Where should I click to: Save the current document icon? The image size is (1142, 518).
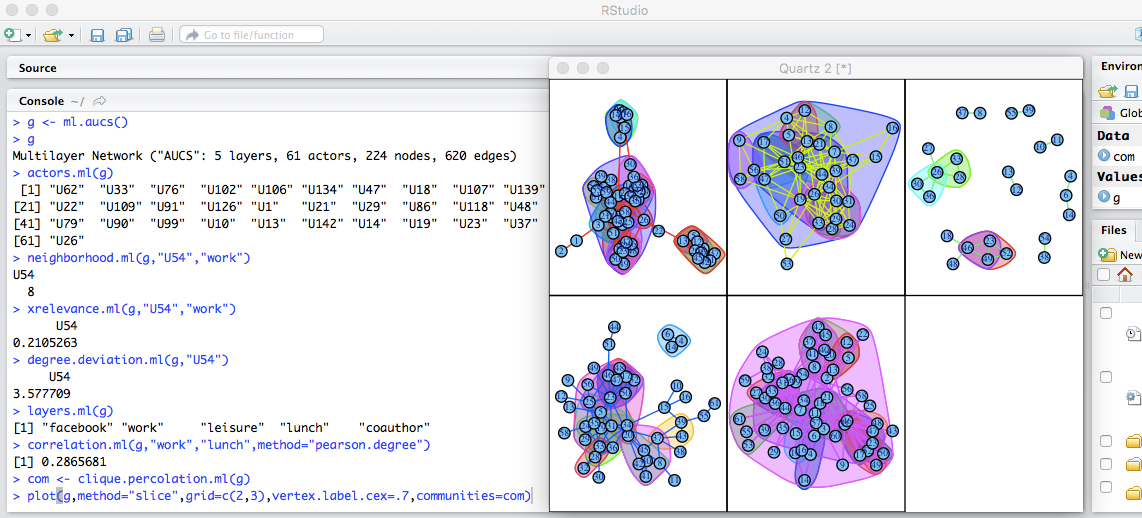point(97,35)
